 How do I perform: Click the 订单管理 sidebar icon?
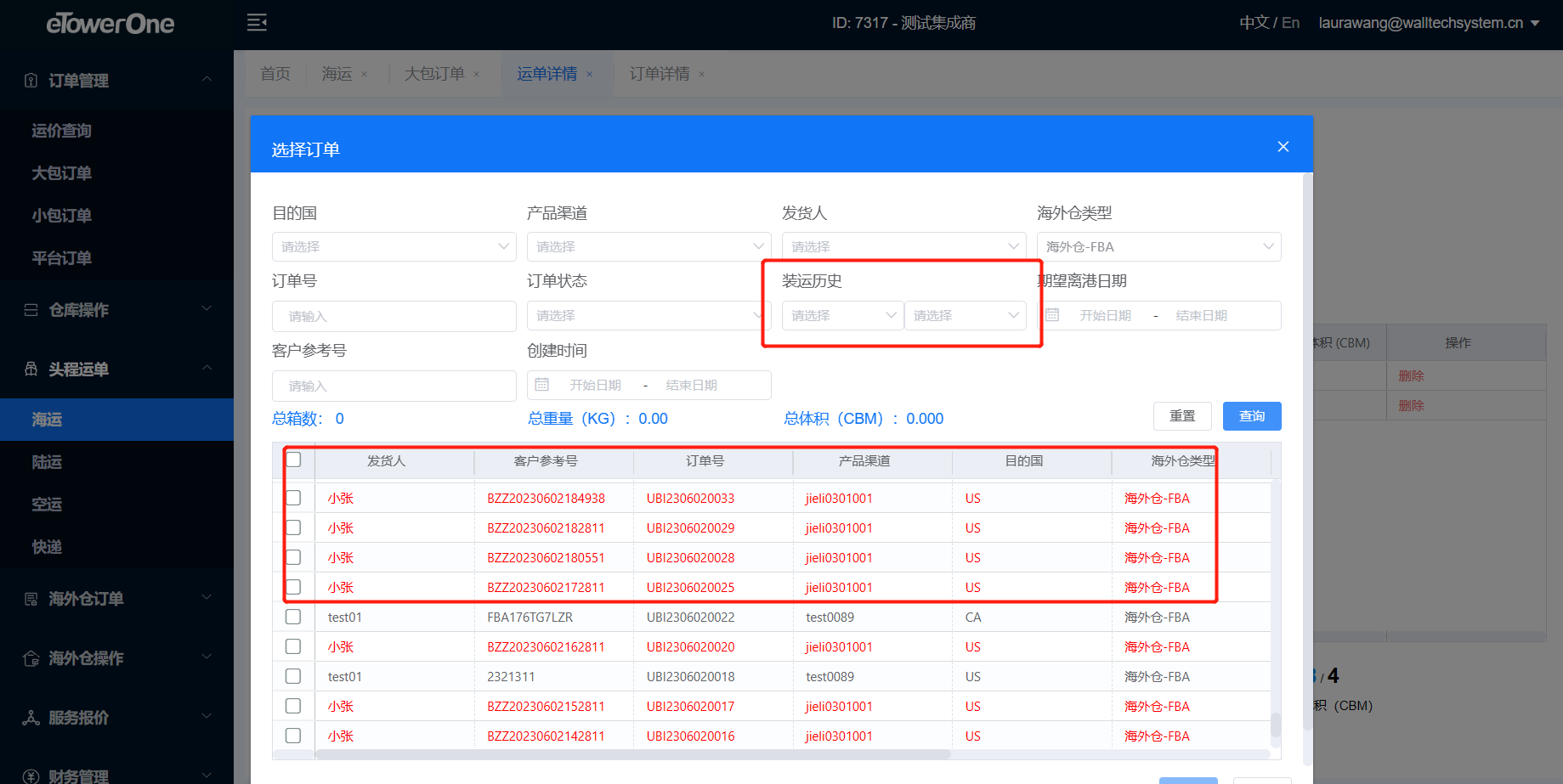tap(31, 81)
